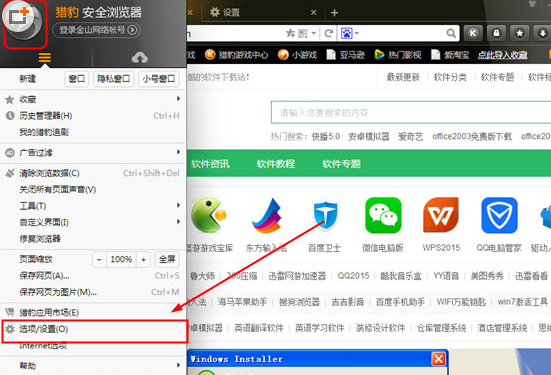
Task: Select 保存网页为图片(M) menu item
Action: (x=93, y=292)
